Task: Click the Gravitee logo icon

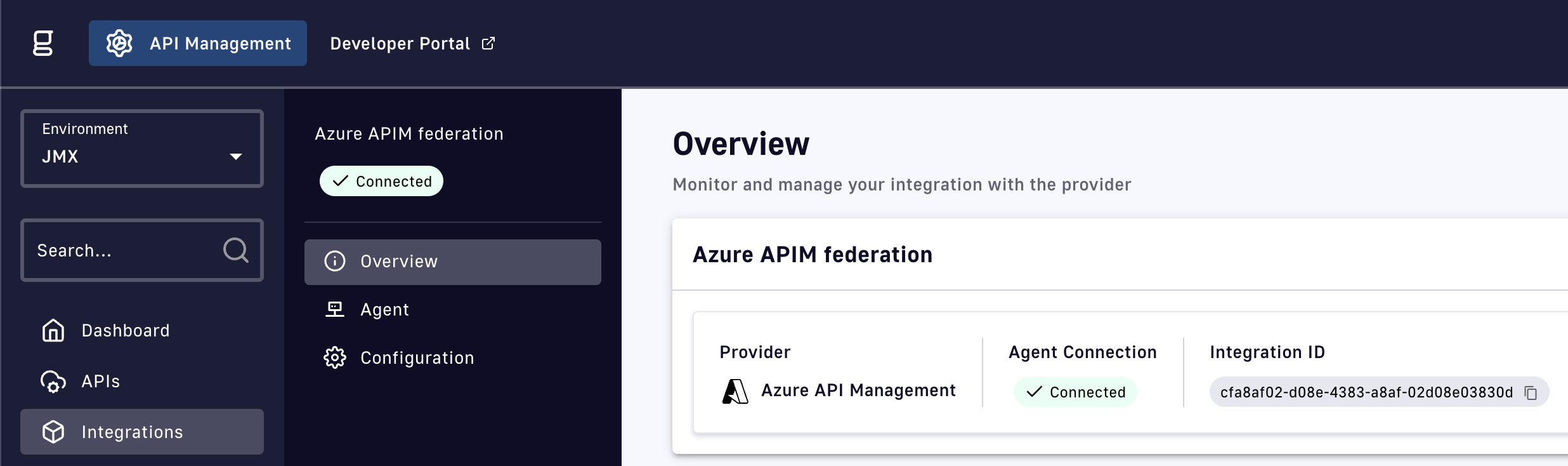Action: point(42,43)
